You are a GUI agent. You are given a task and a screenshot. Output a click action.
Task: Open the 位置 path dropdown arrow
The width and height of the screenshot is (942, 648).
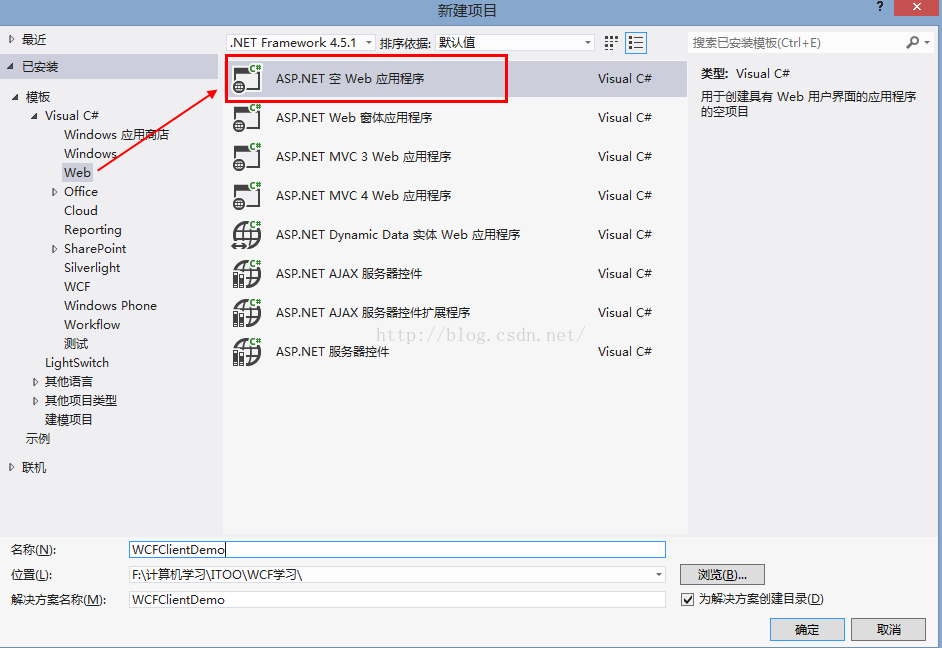pos(658,575)
